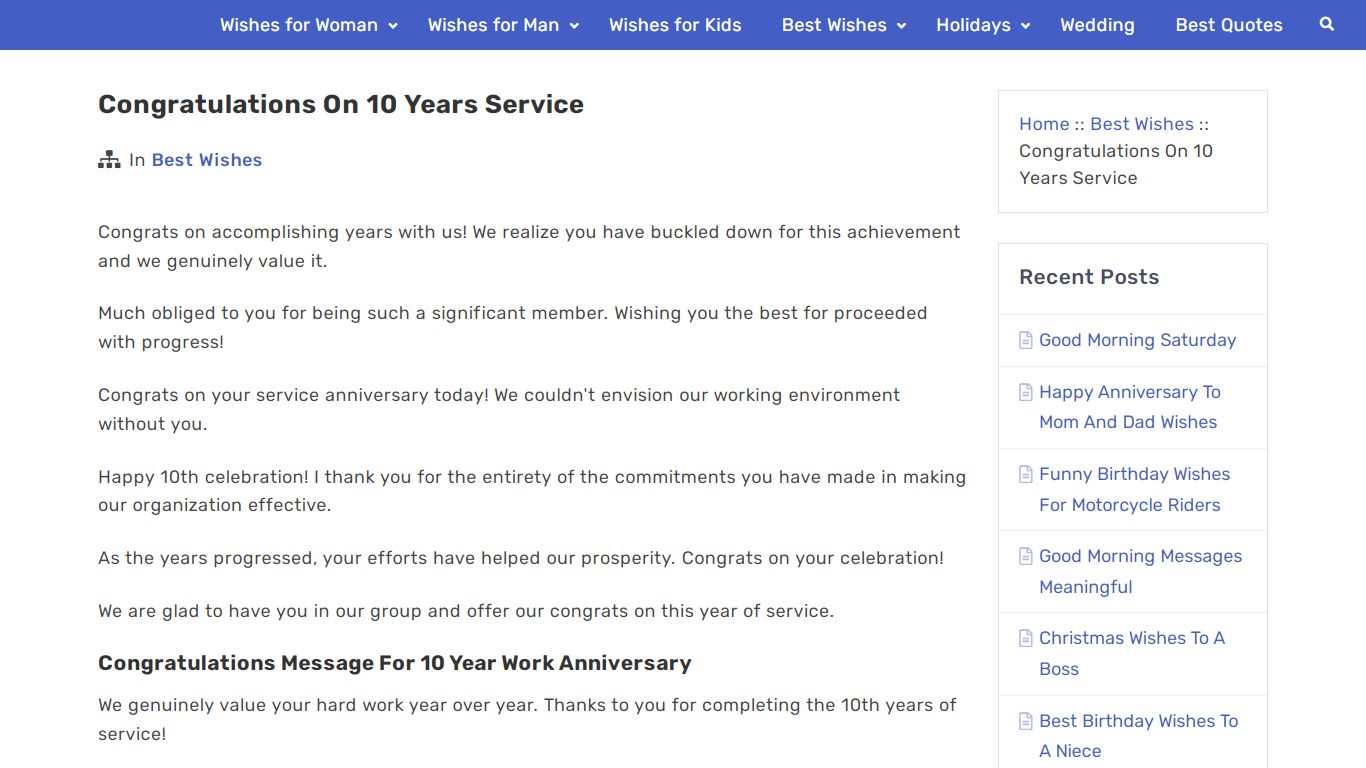Open Happy Anniversary To Mom And Dad Wishes
The width and height of the screenshot is (1366, 768).
pyautogui.click(x=1130, y=407)
